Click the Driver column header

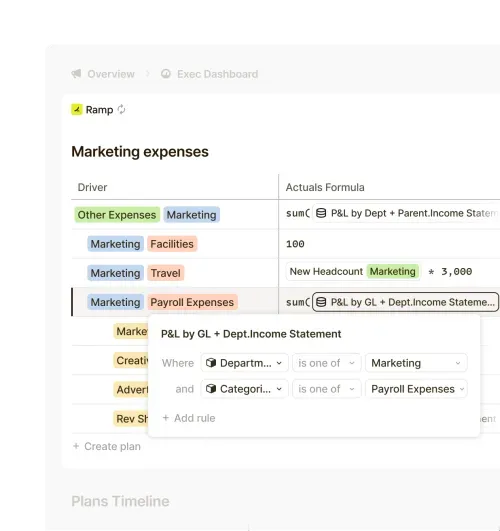(92, 187)
